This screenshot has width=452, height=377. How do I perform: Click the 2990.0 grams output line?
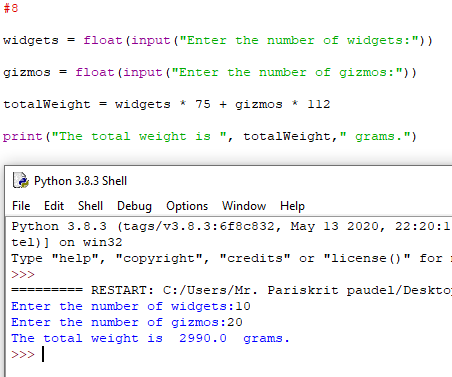tap(150, 338)
